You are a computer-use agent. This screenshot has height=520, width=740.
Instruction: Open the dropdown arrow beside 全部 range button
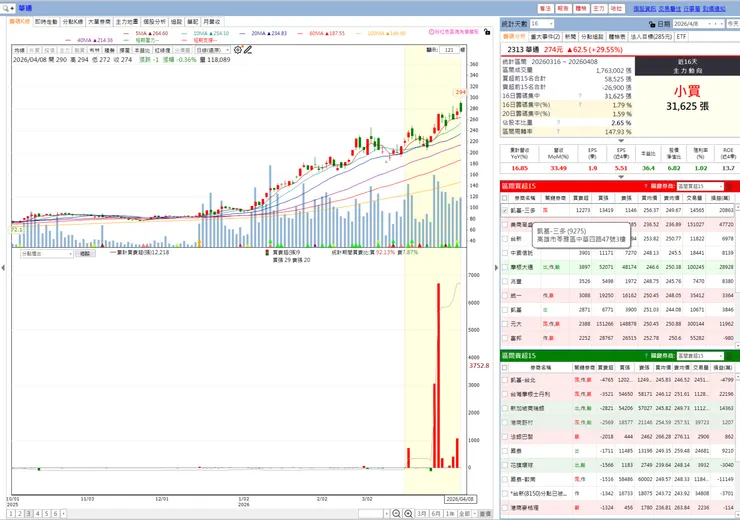pyautogui.click(x=474, y=513)
